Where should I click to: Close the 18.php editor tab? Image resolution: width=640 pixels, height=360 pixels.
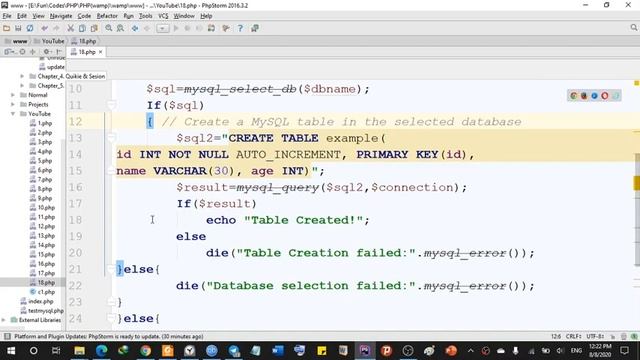(100, 52)
